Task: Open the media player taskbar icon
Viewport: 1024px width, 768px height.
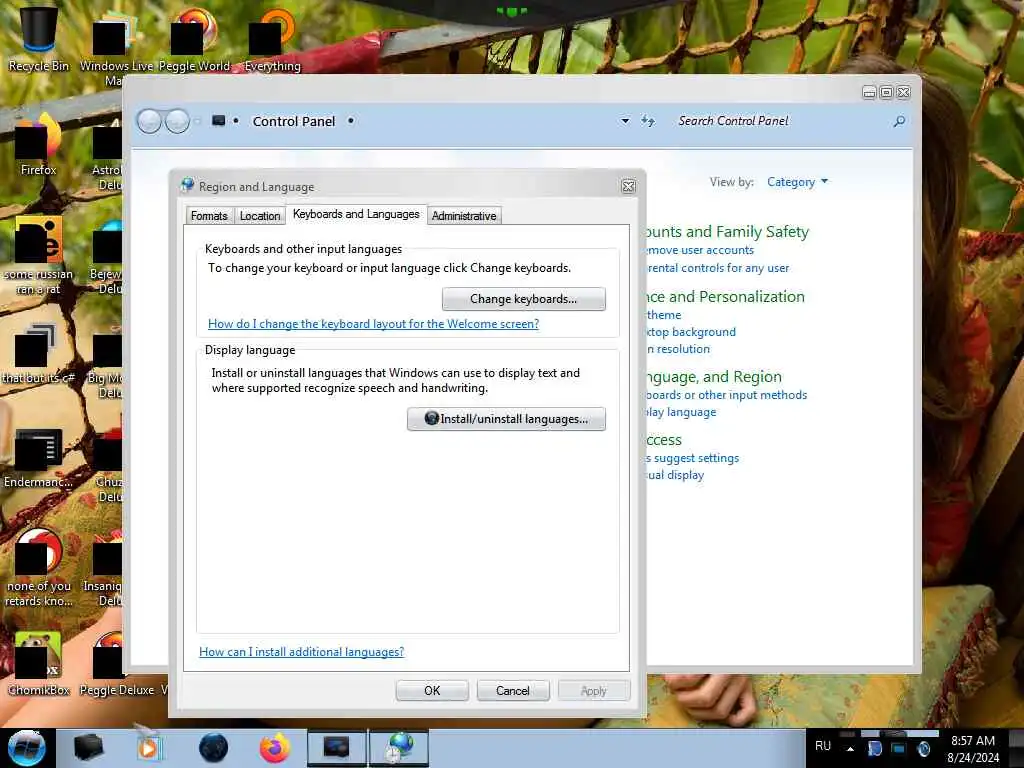Action: [x=149, y=748]
